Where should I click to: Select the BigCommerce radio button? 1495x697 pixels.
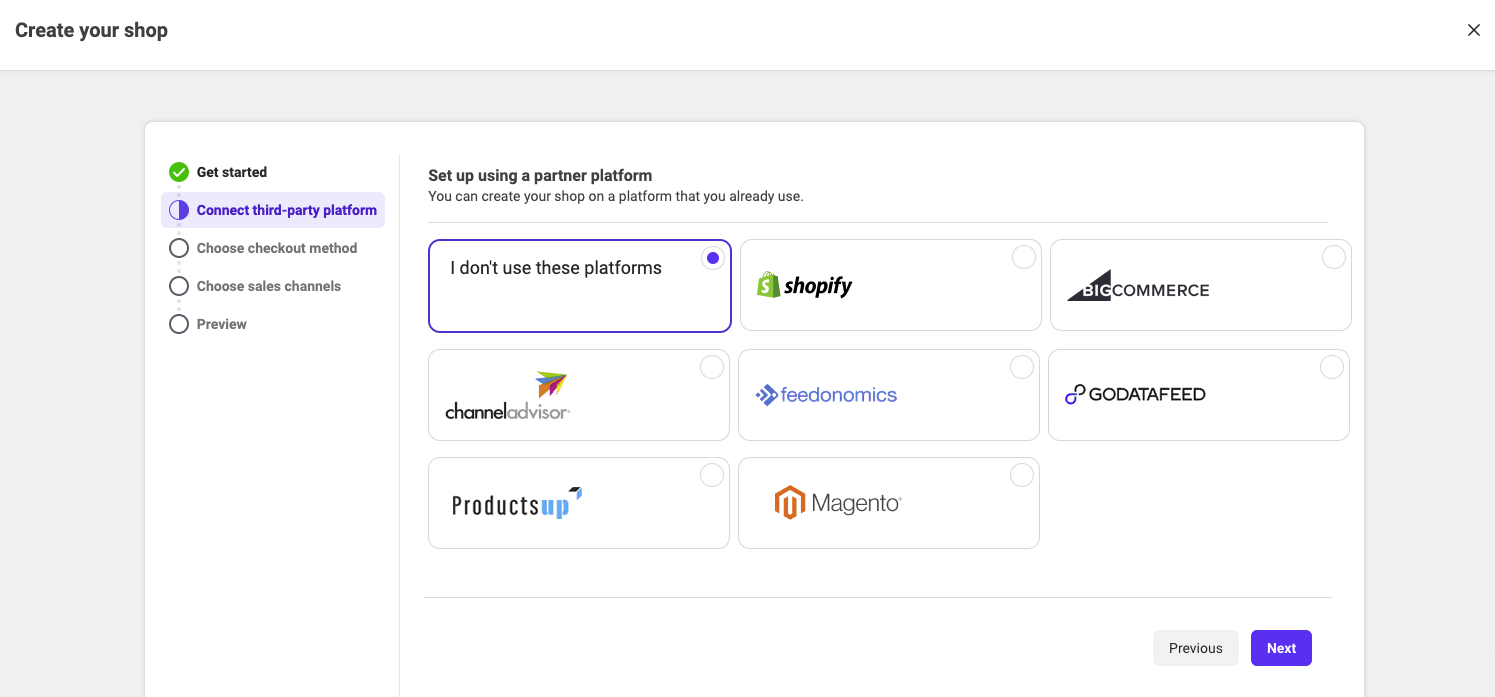coord(1333,258)
